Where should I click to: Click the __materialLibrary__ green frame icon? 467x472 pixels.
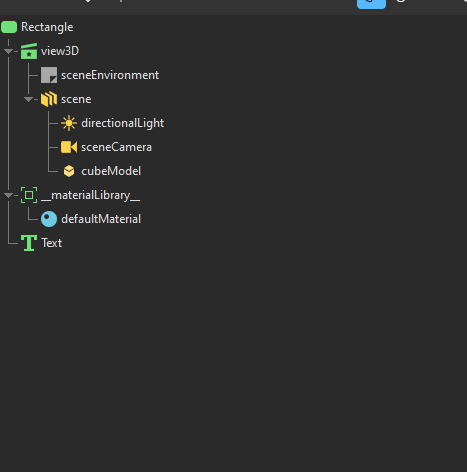[x=29, y=195]
